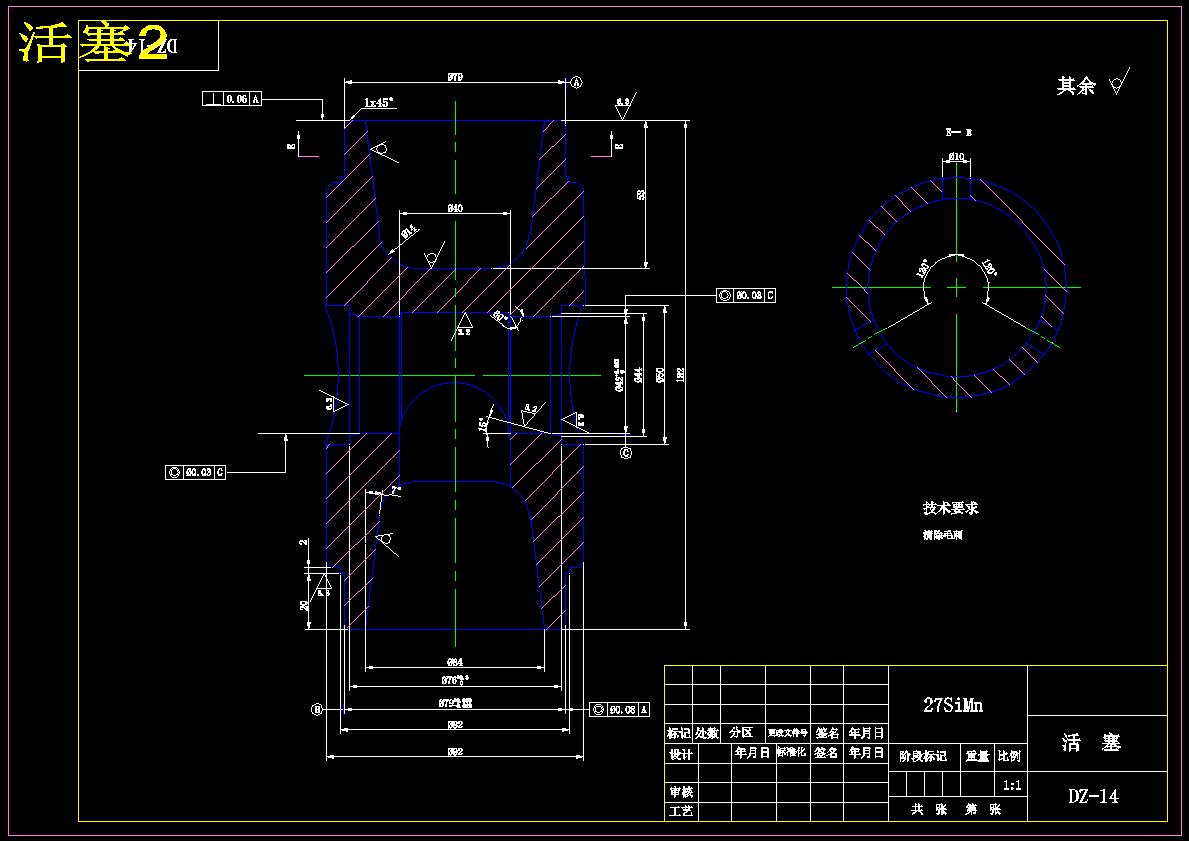
Task: Select the vertical Ø44 dimension
Action: (638, 375)
